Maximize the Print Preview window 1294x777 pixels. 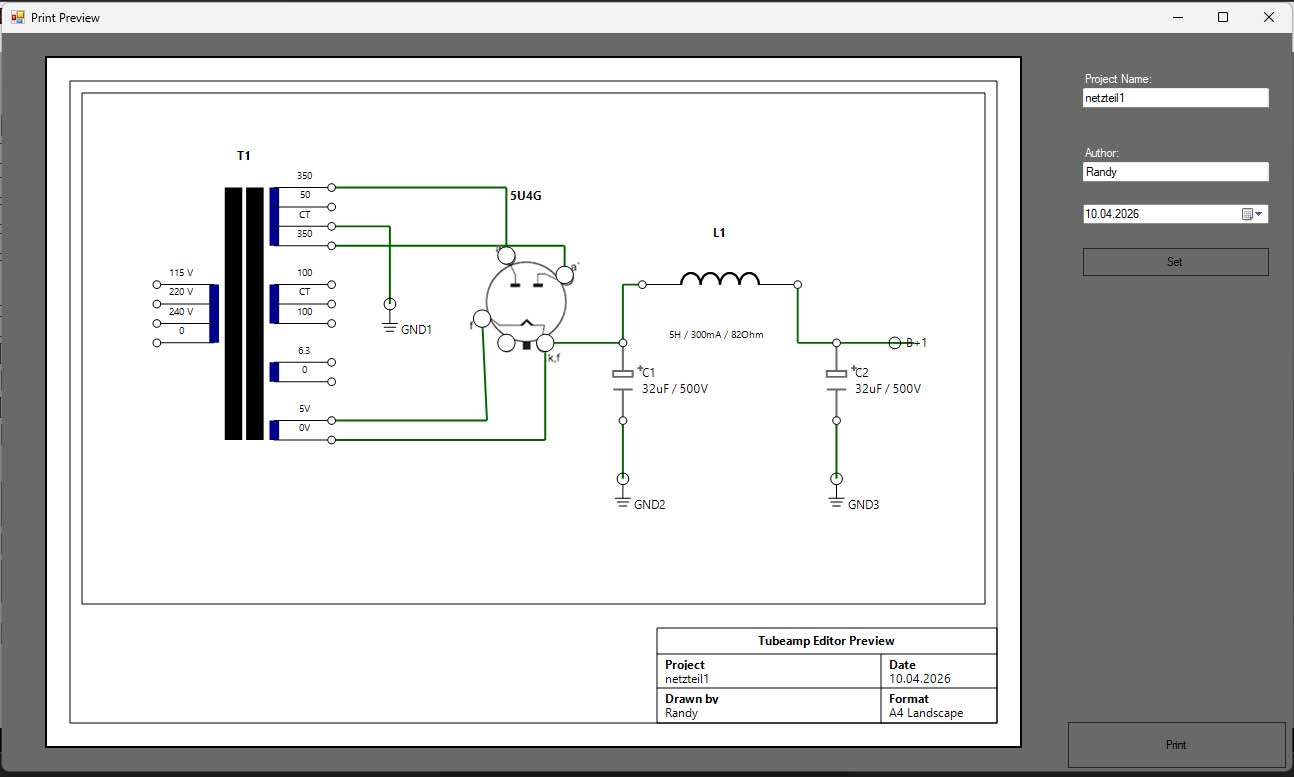1222,17
